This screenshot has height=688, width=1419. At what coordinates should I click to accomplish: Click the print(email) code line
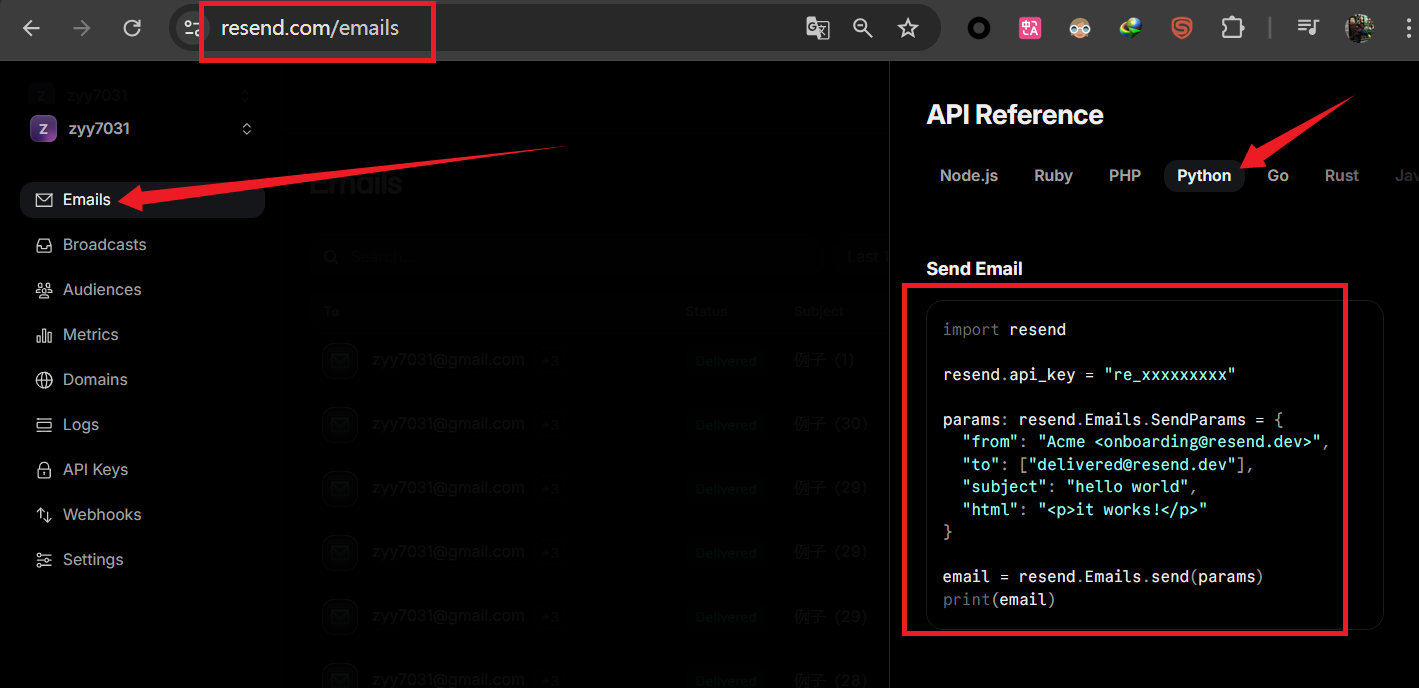999,600
